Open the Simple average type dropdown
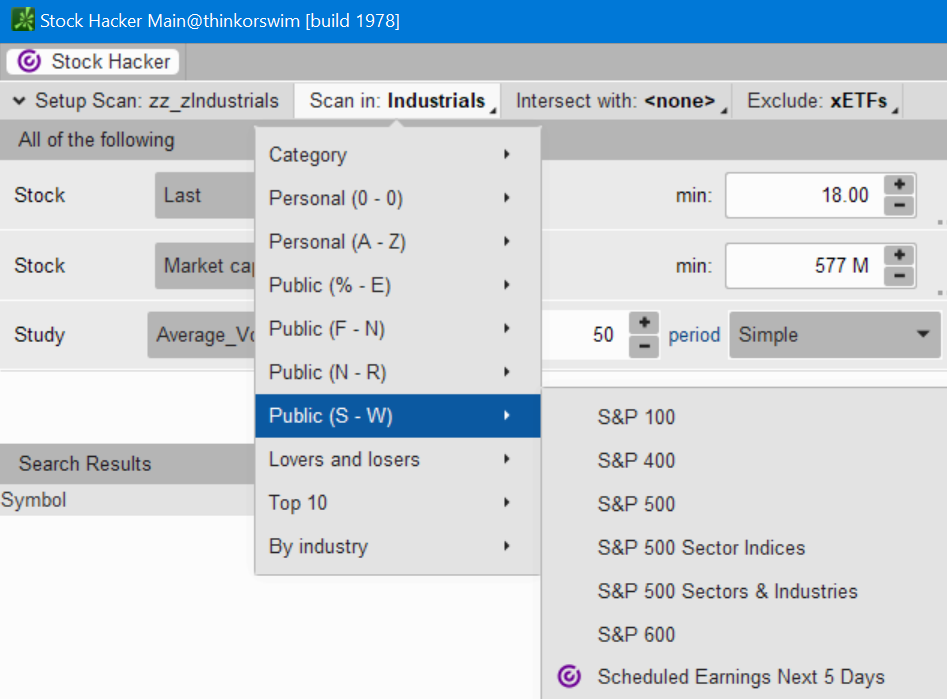 tap(835, 335)
